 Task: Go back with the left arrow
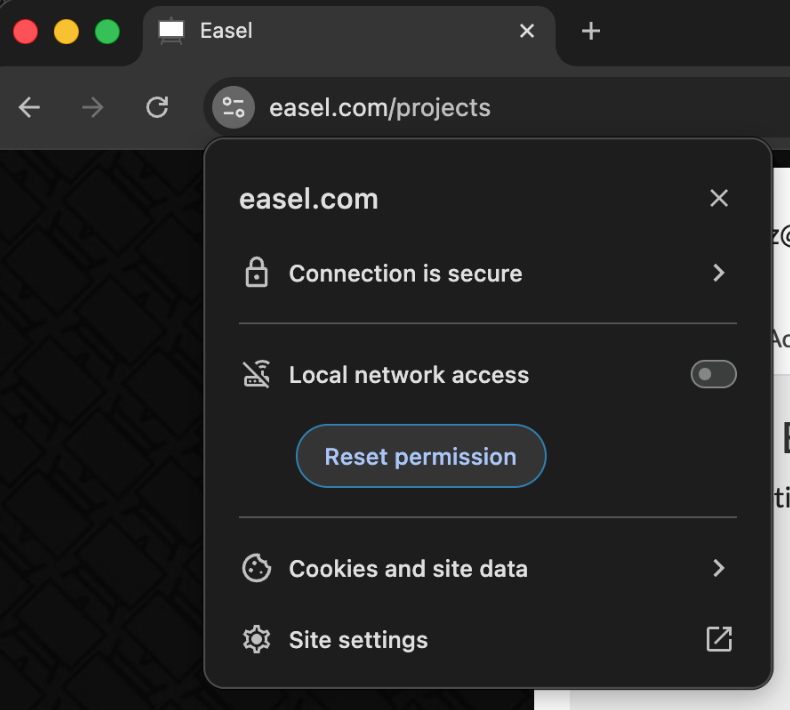click(x=29, y=107)
